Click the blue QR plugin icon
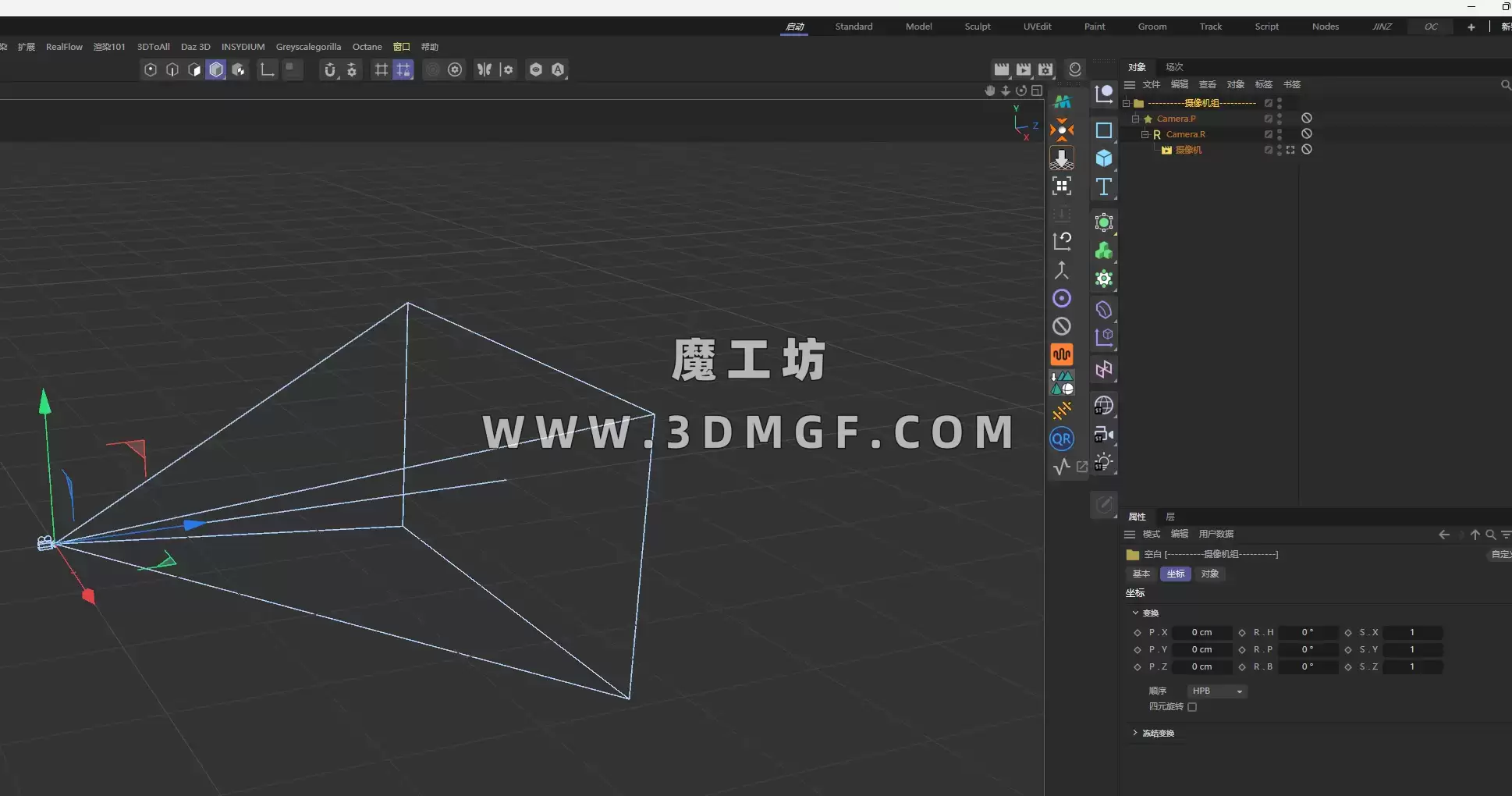This screenshot has height=796, width=1512. click(1062, 439)
